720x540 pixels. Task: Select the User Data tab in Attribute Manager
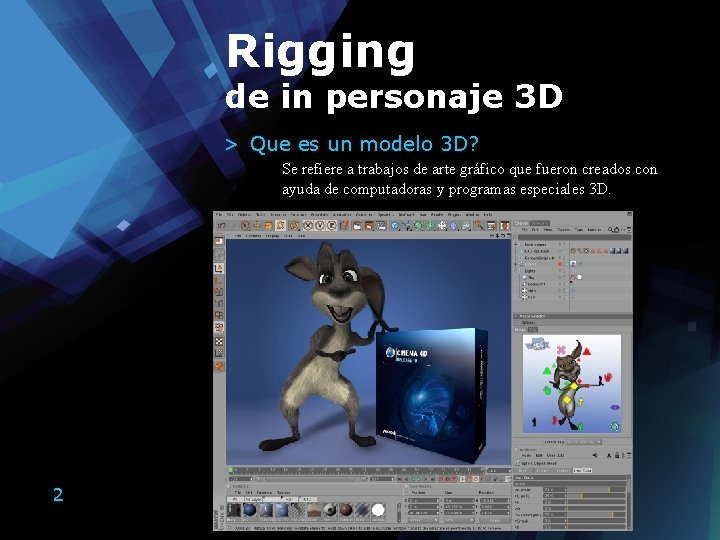582,471
